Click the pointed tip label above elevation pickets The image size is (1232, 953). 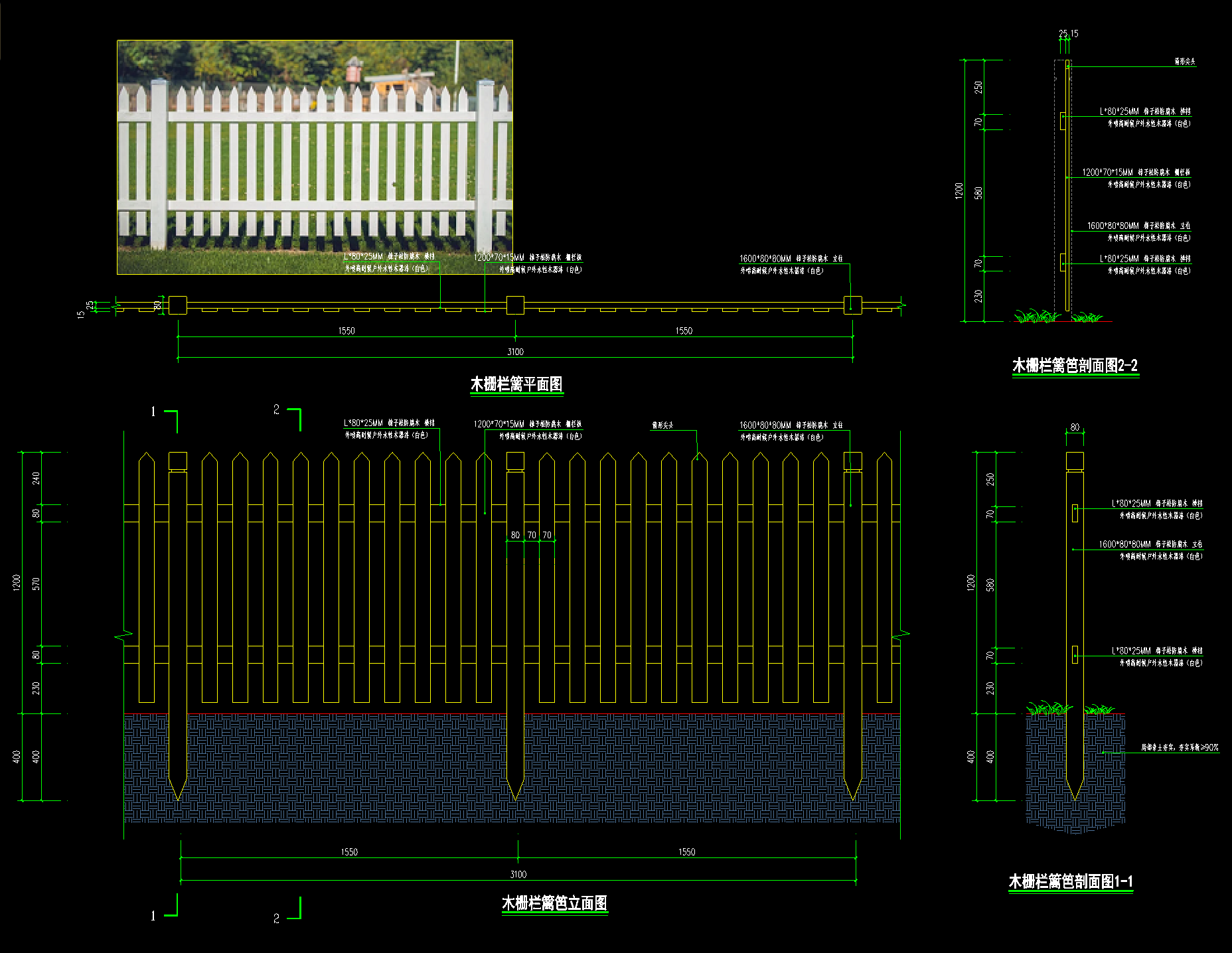(x=662, y=425)
